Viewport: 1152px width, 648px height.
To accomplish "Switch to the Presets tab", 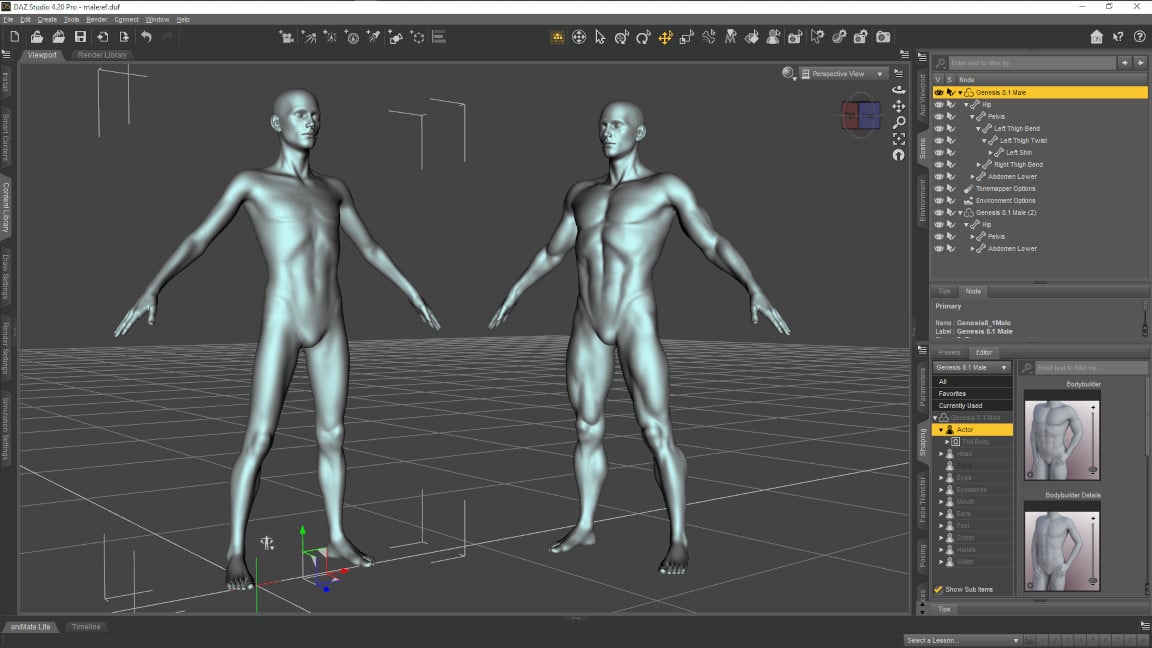I will [x=949, y=353].
